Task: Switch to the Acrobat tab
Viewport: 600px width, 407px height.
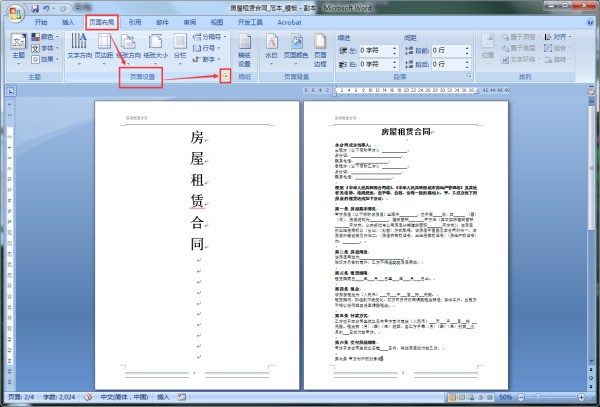Action: [289, 22]
